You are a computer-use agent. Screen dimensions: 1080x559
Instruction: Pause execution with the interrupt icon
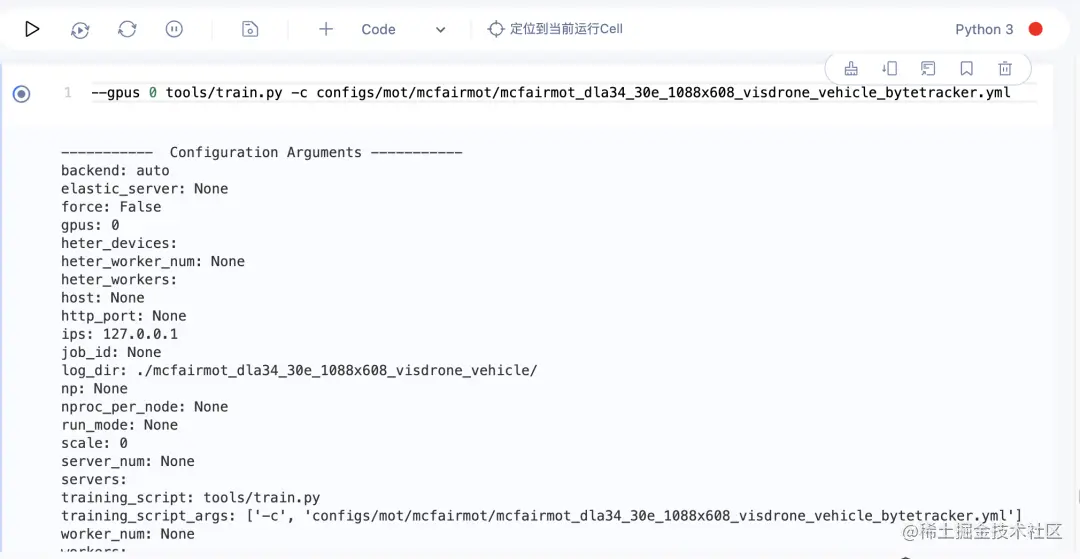click(x=174, y=29)
